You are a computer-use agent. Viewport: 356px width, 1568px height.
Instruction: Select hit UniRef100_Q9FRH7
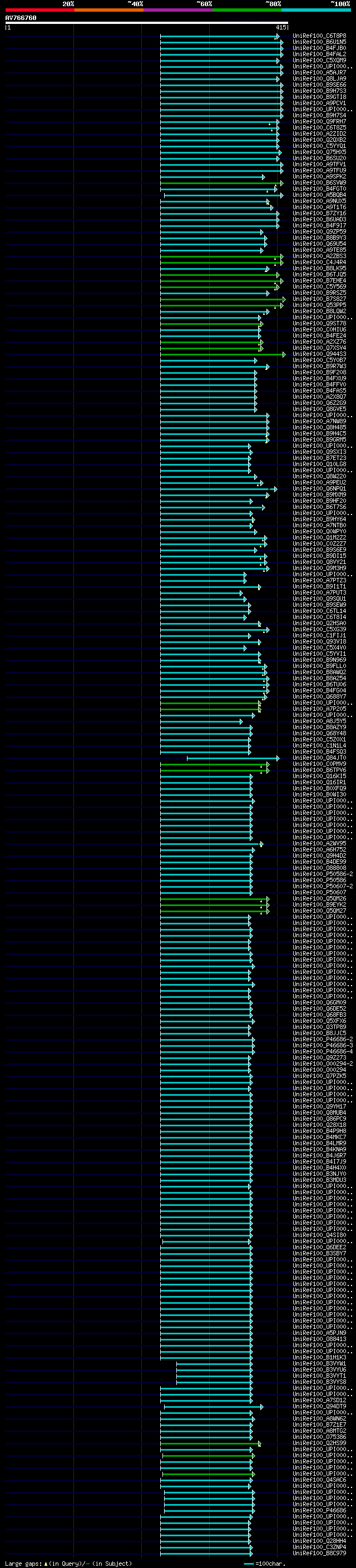[319, 122]
